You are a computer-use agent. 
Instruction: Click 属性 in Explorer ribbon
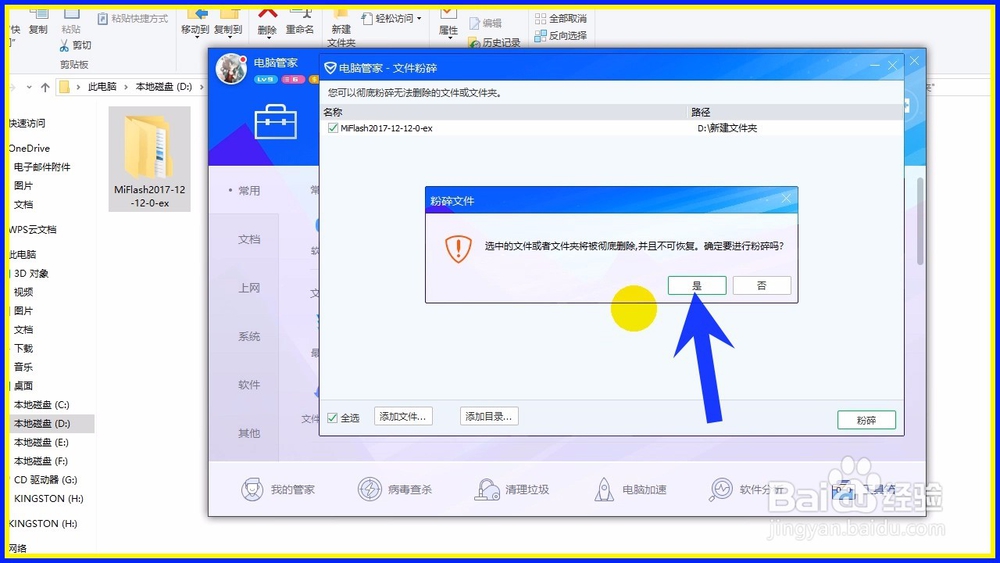(448, 23)
